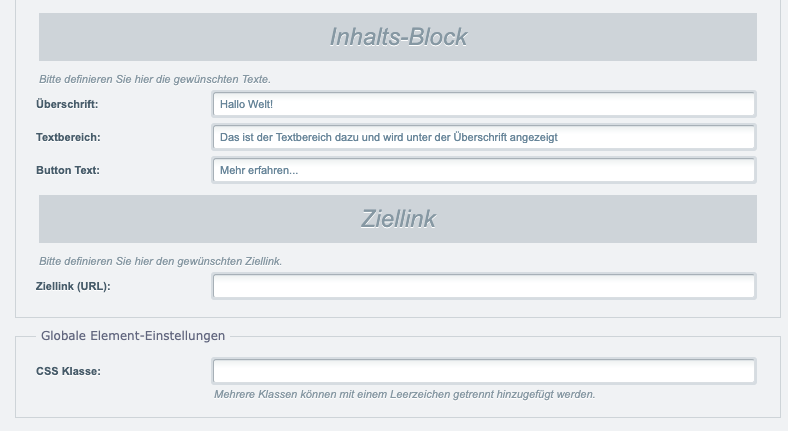The height and width of the screenshot is (431, 788).
Task: Click the Button Text label
Action: pyautogui.click(x=67, y=171)
